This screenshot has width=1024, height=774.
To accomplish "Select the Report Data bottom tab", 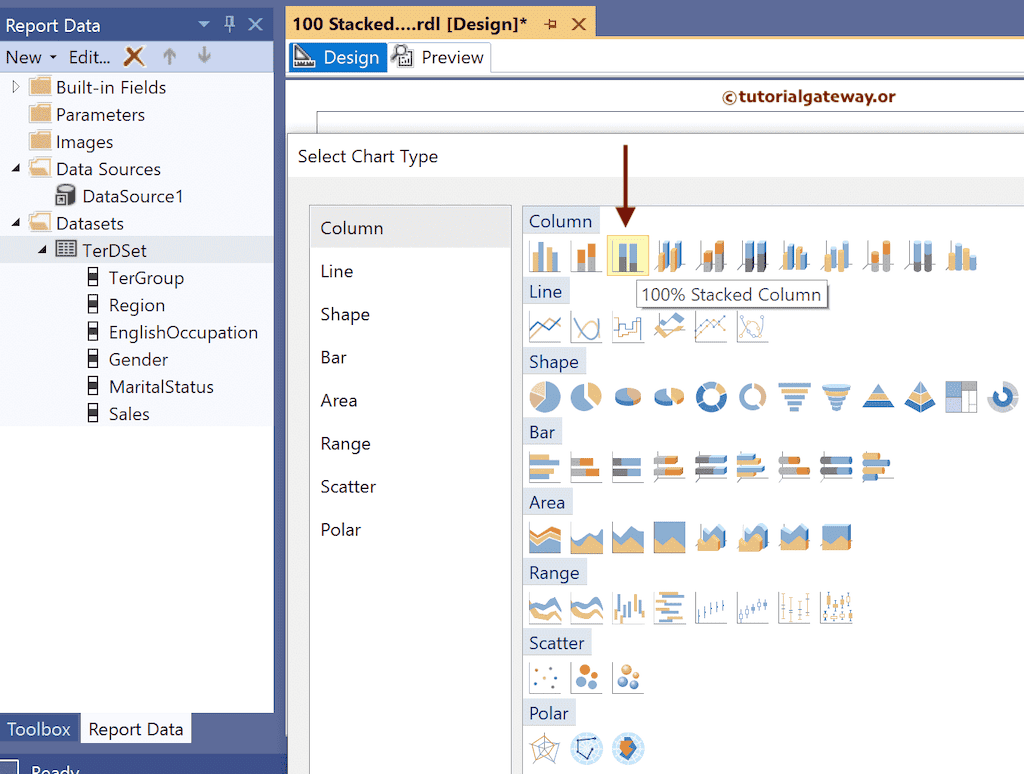I will tap(136, 729).
